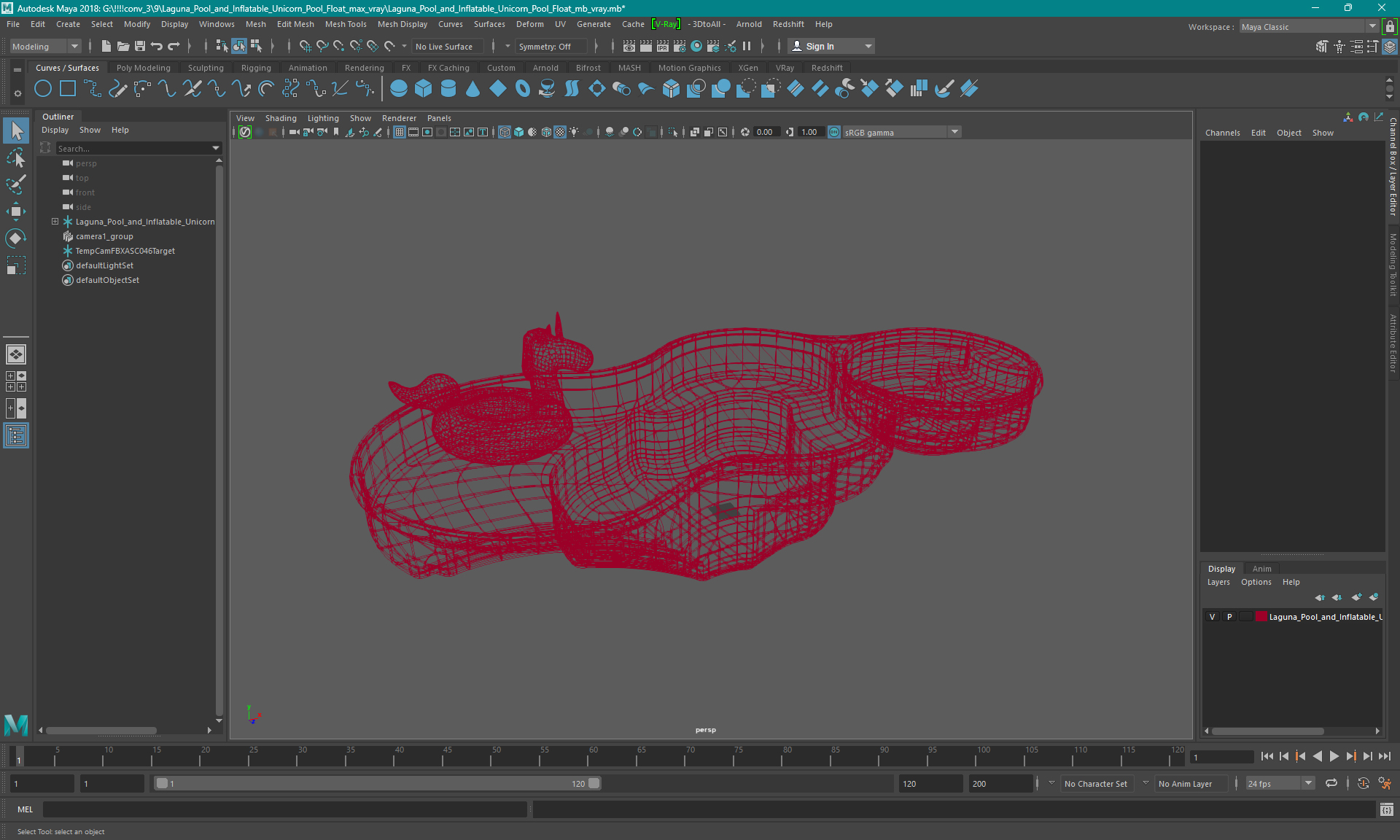Create a NURBS cylinder from shelf
The image size is (1400, 840).
448,89
